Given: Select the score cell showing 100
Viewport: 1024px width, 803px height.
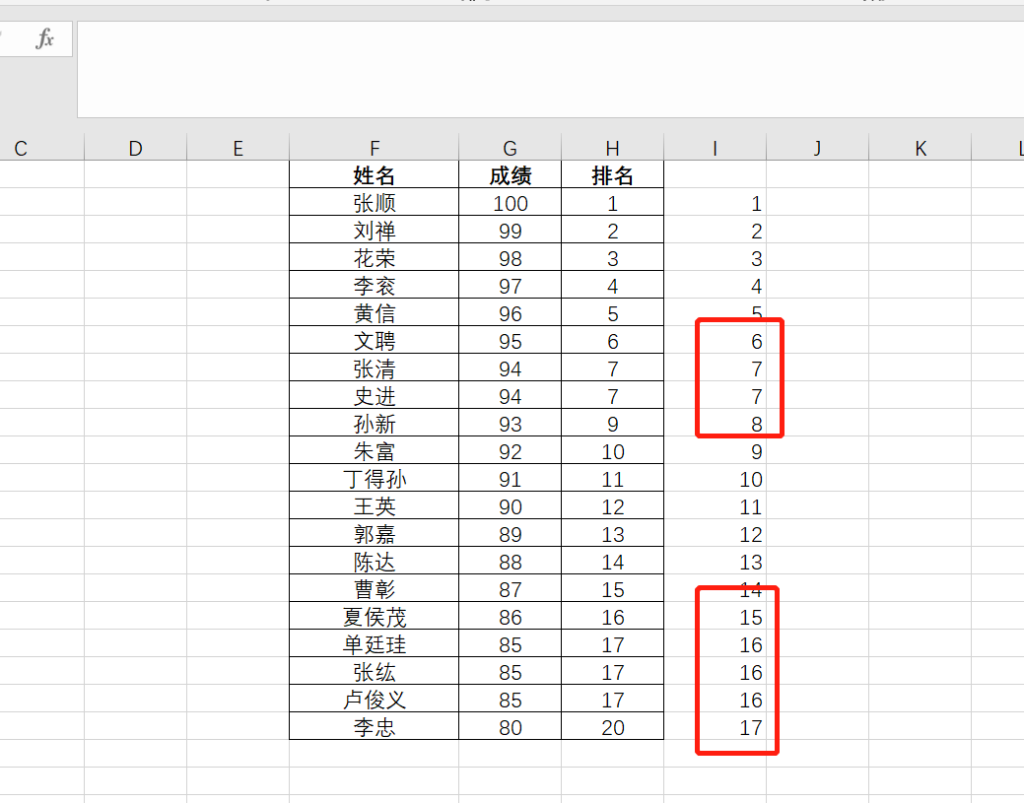Looking at the screenshot, I should tap(510, 203).
